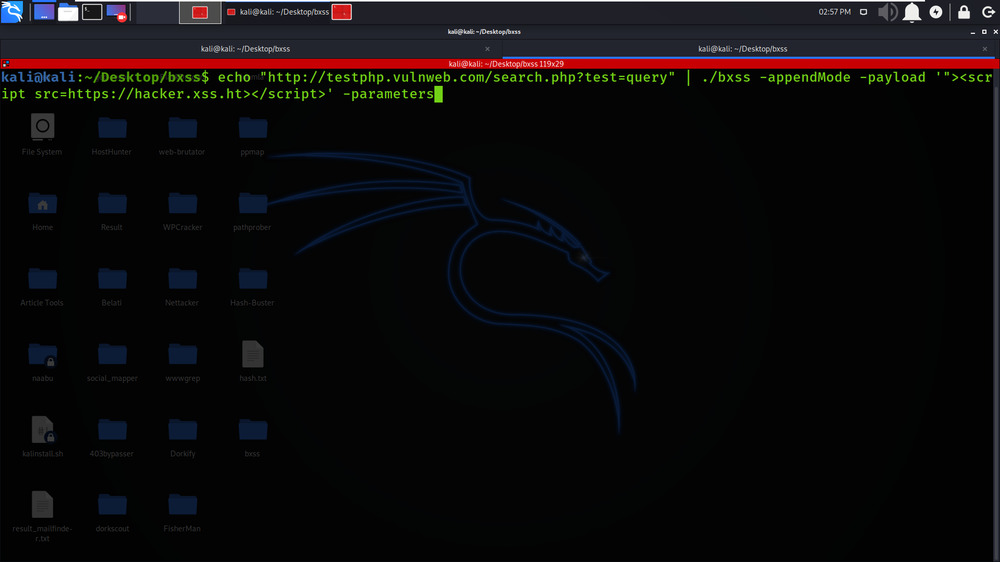This screenshot has width=1000, height=562.
Task: Click the kali@kali prompt text
Action: [38, 77]
